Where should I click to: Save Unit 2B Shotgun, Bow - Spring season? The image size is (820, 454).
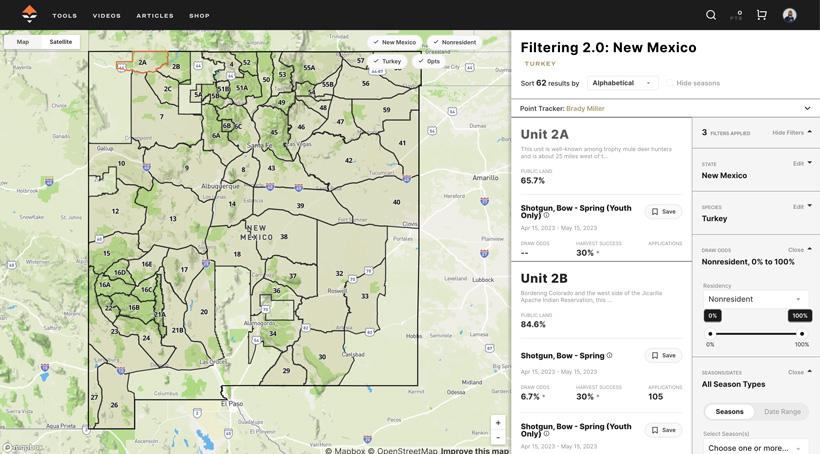[x=663, y=356]
